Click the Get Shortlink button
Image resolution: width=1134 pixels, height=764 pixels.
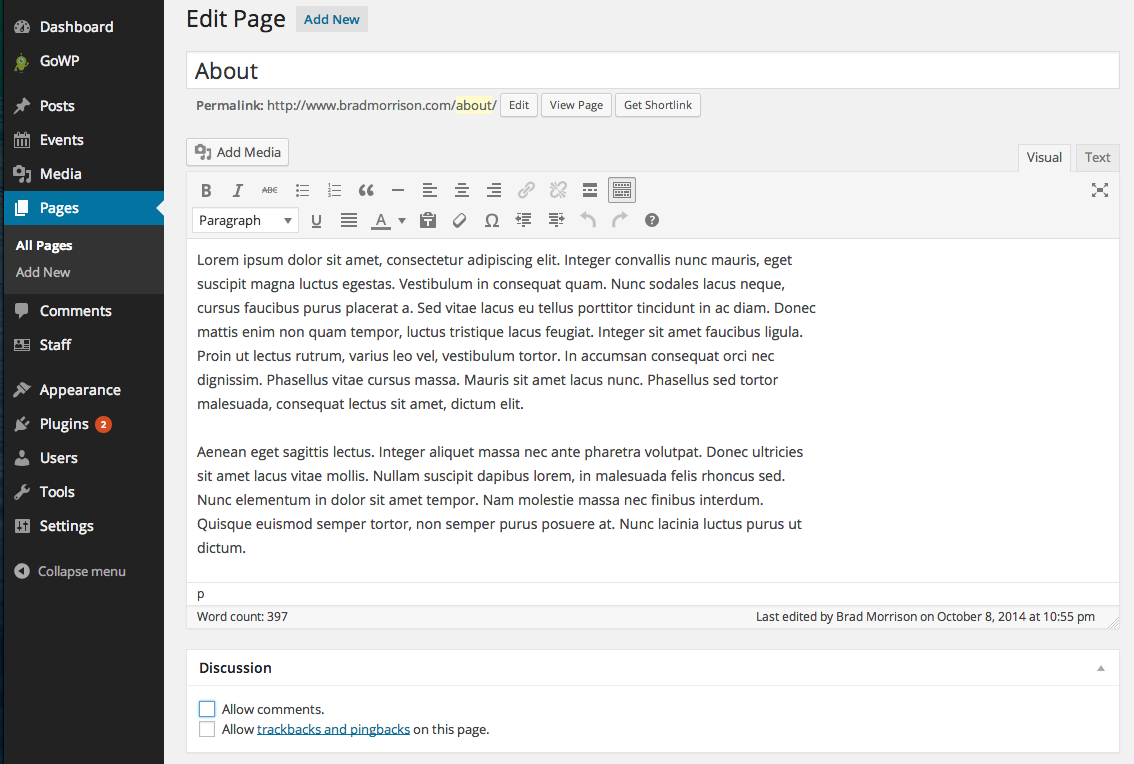click(657, 105)
